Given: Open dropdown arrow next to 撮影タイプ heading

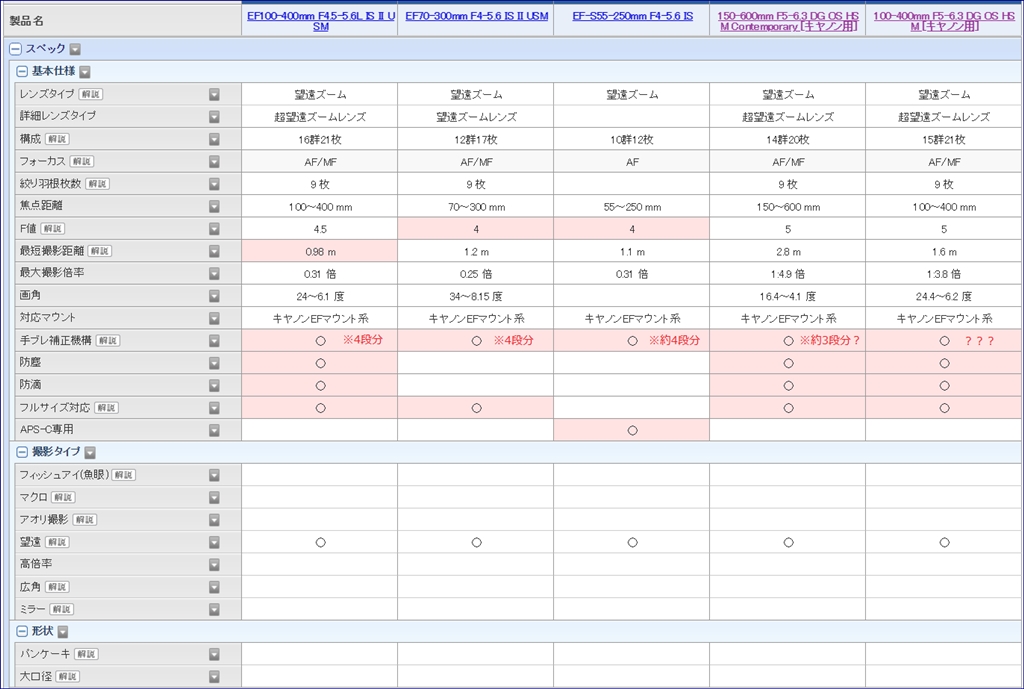Looking at the screenshot, I should pos(90,452).
